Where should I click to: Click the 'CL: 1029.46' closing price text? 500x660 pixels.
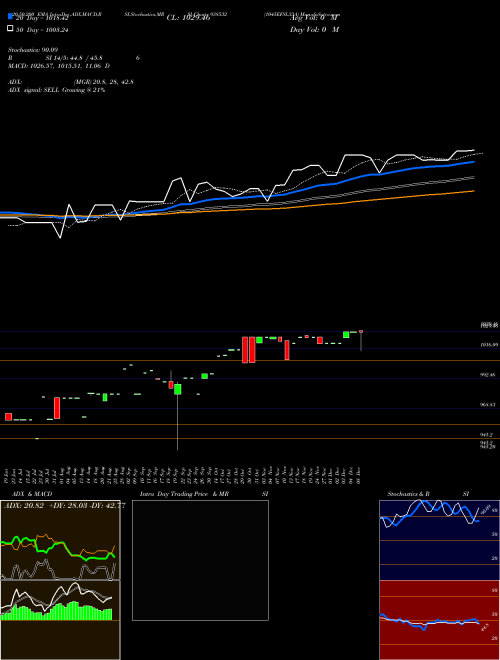pyautogui.click(x=188, y=18)
